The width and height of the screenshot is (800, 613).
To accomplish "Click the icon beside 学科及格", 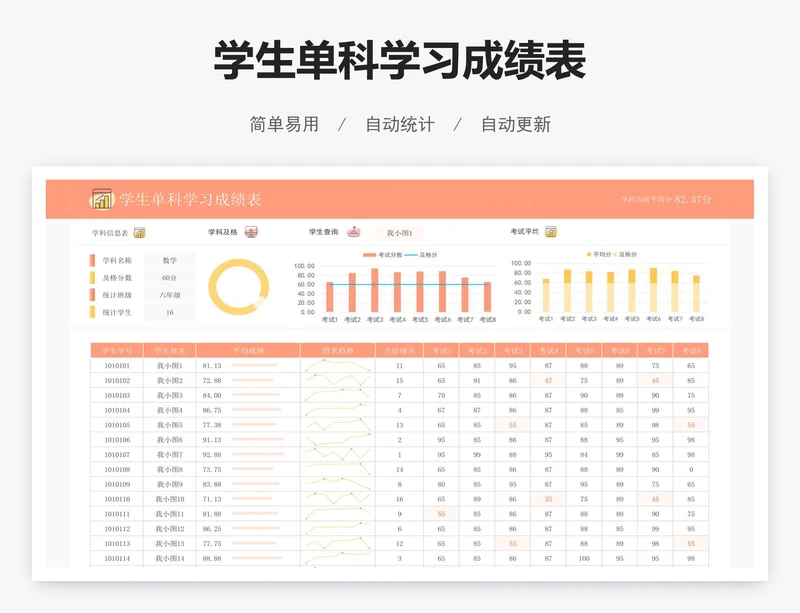I will pyautogui.click(x=251, y=232).
